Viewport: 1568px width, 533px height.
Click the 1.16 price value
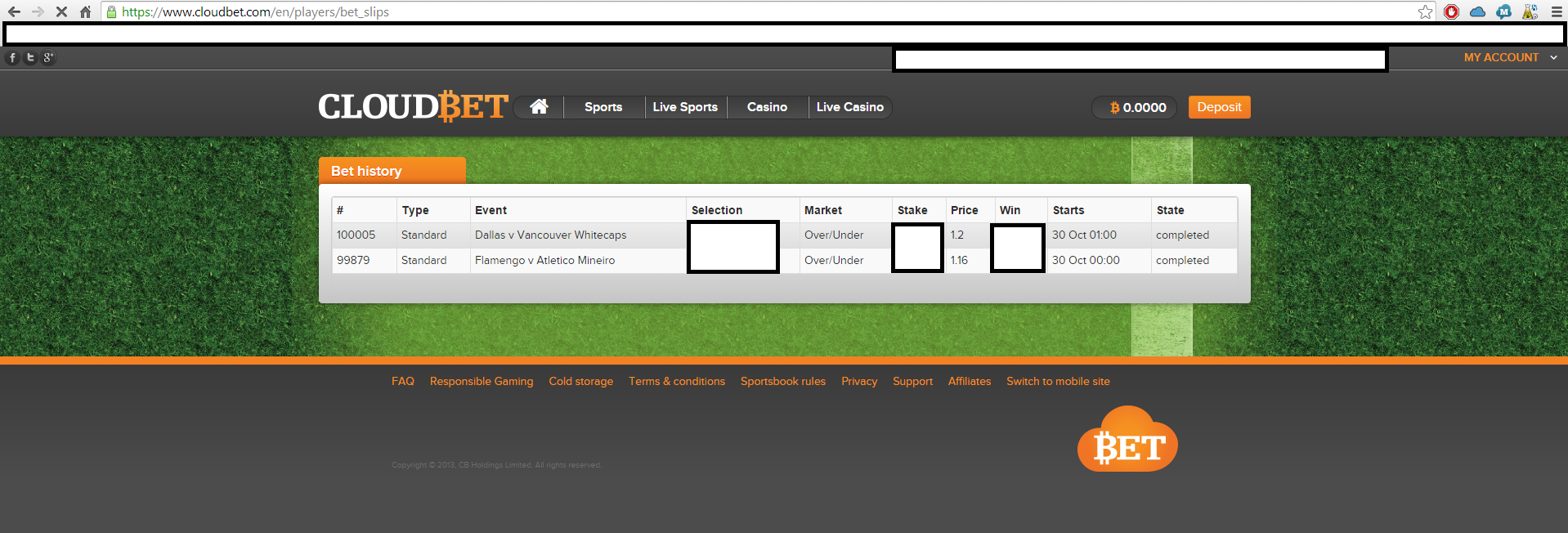point(959,260)
